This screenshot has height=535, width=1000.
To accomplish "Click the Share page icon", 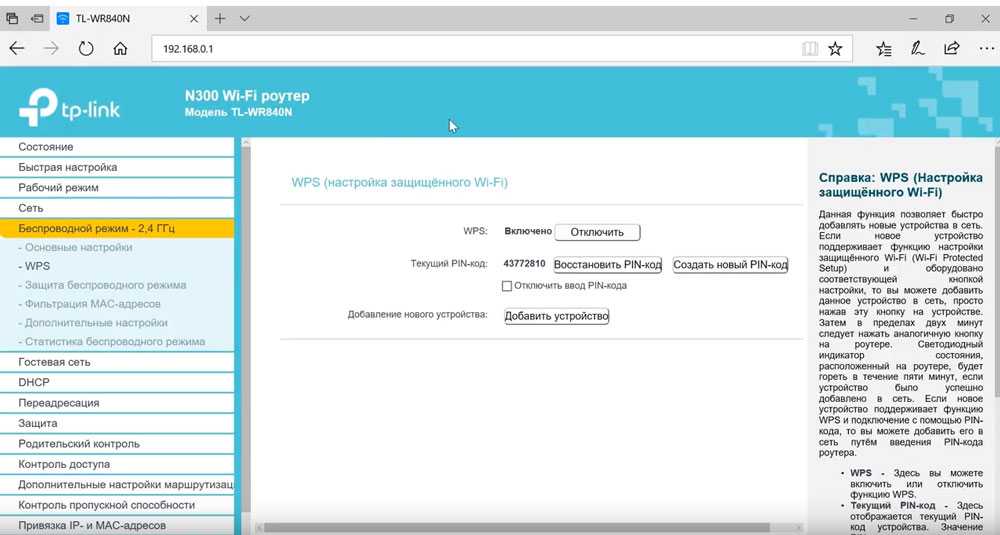I will [952, 48].
